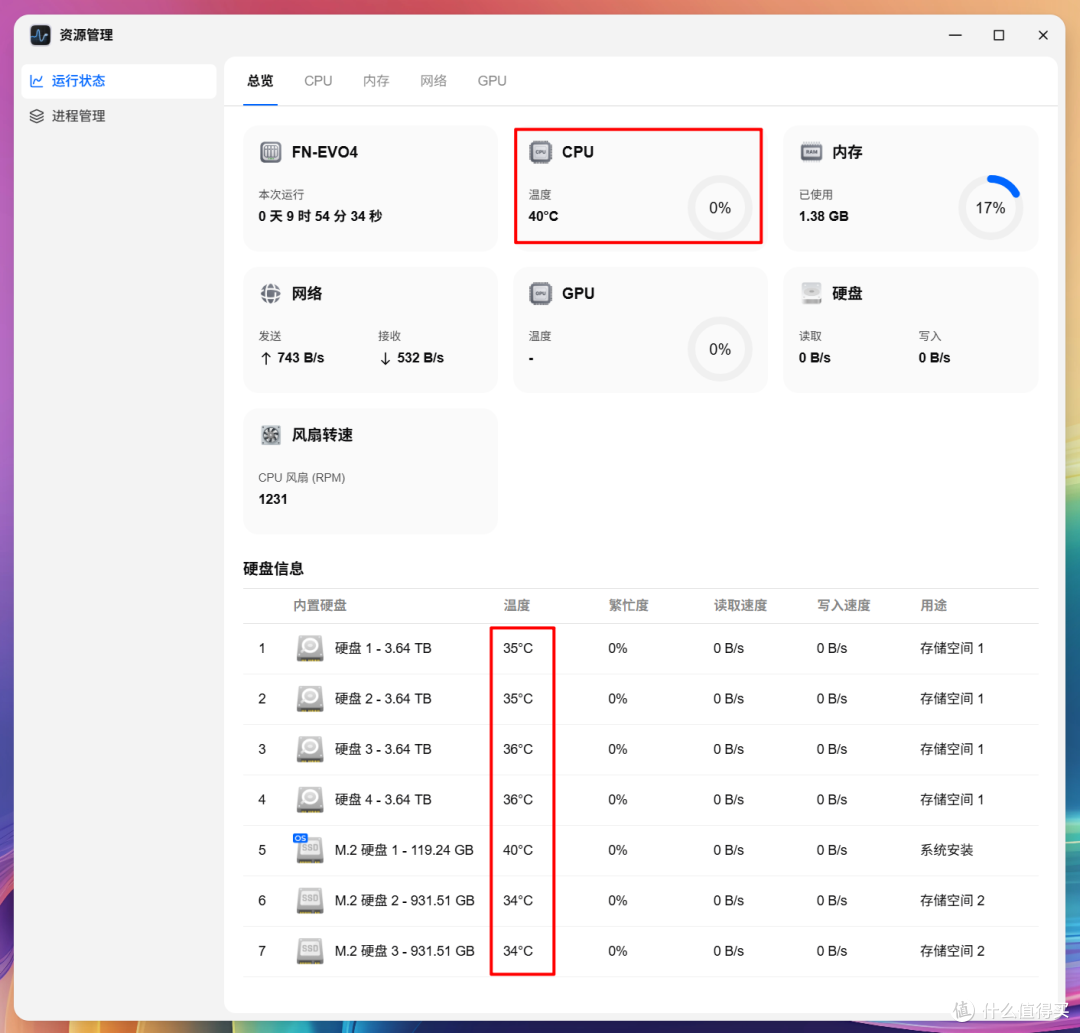The height and width of the screenshot is (1033, 1080).
Task: Click the disk icon for 硬盘 3
Action: tap(310, 749)
